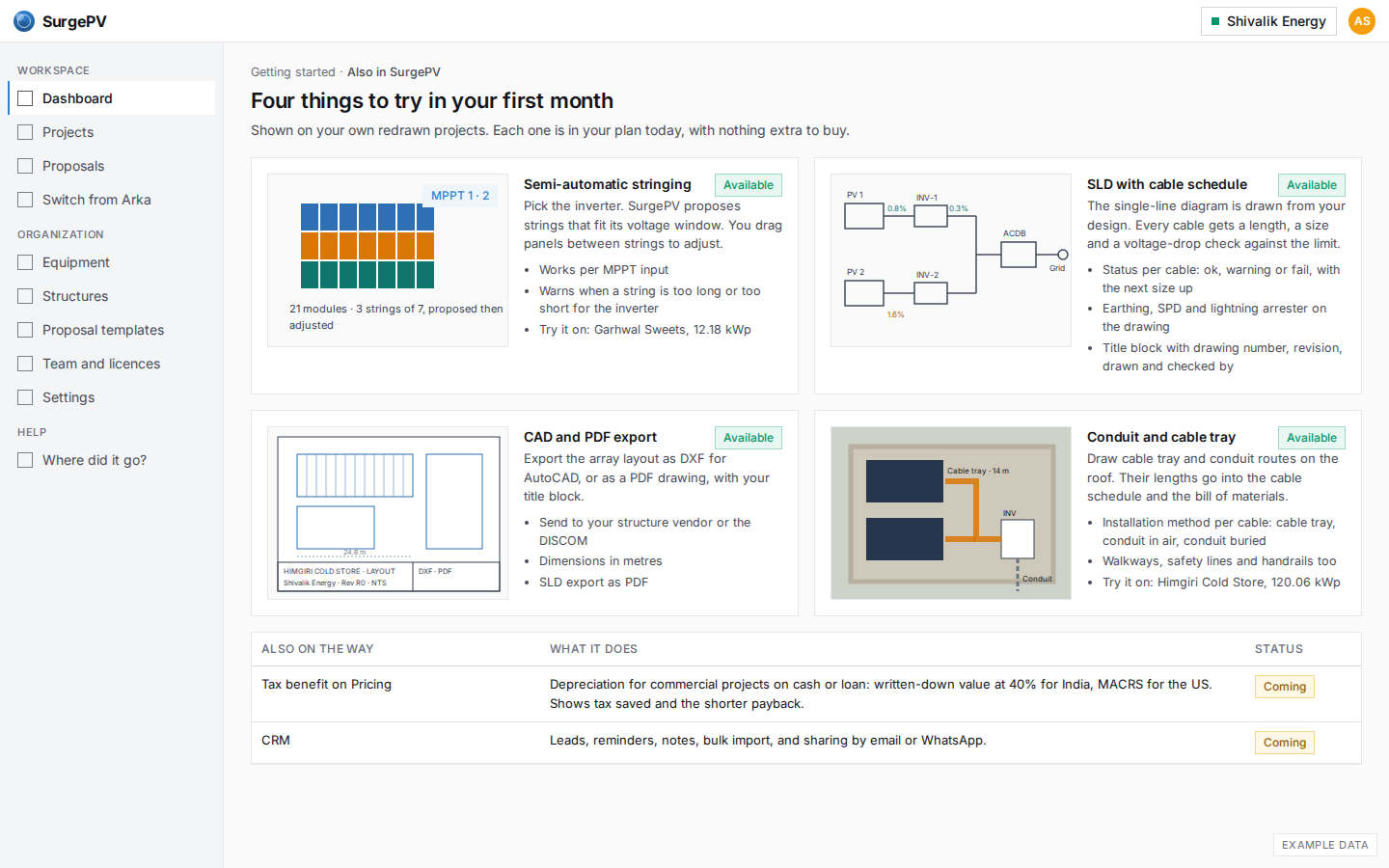Open the Equipment section
Image resolution: width=1389 pixels, height=868 pixels.
[112, 262]
